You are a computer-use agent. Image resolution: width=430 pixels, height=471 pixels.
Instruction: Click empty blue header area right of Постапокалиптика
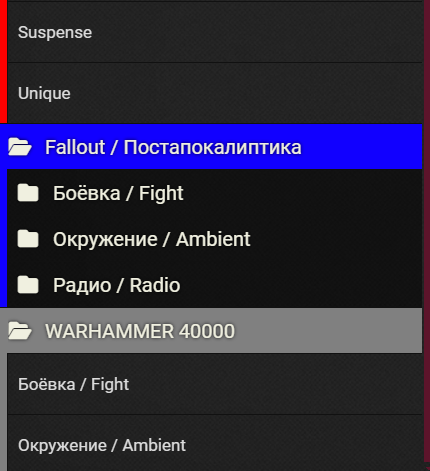tap(362, 147)
